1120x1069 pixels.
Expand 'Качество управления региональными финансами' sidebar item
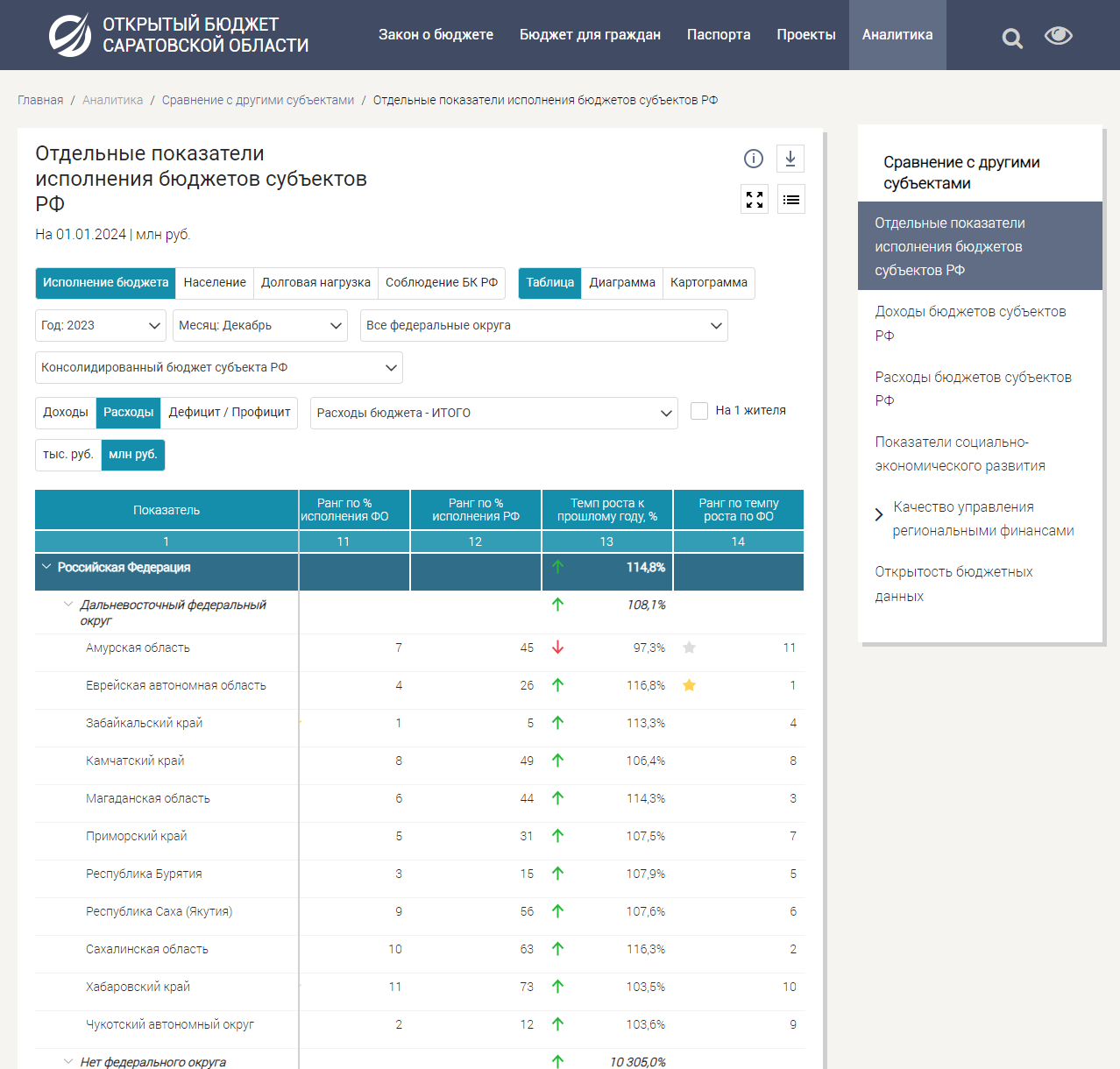[x=879, y=514]
